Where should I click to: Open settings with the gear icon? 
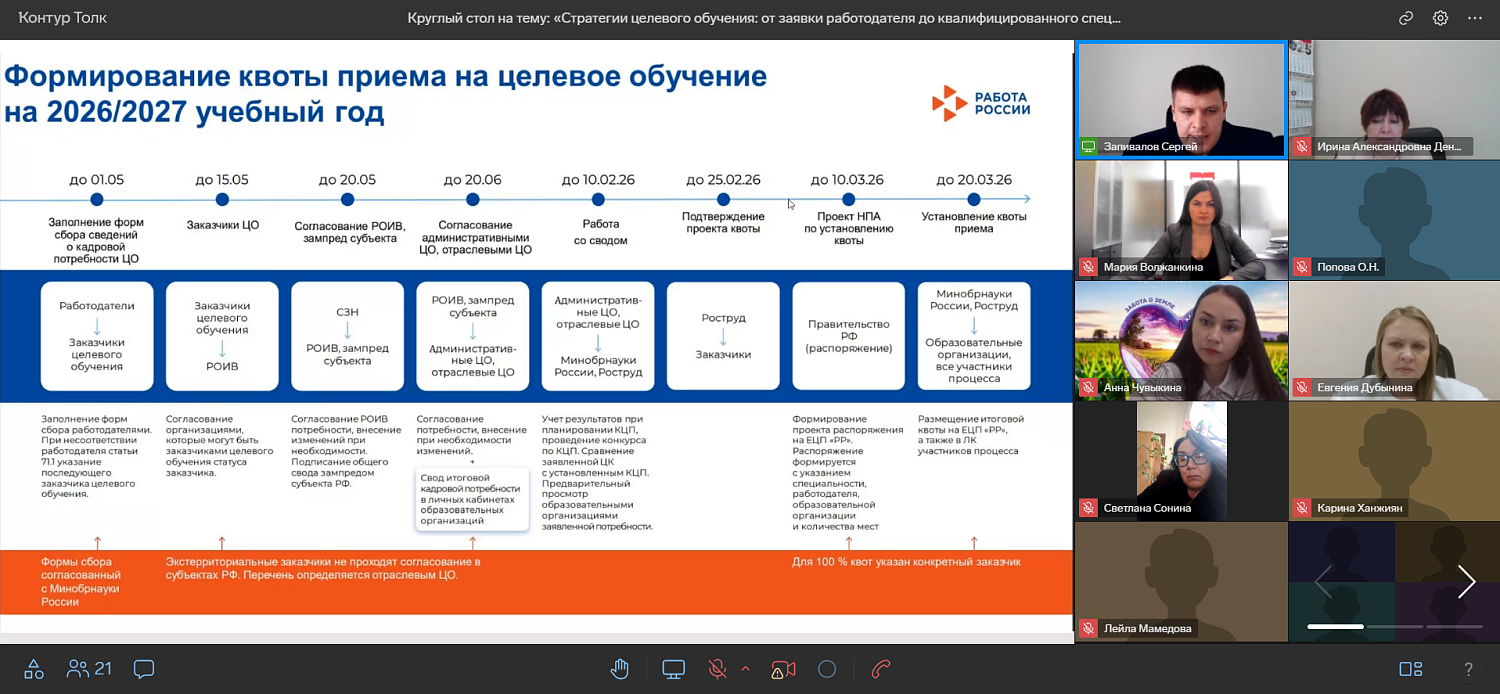coord(1440,18)
